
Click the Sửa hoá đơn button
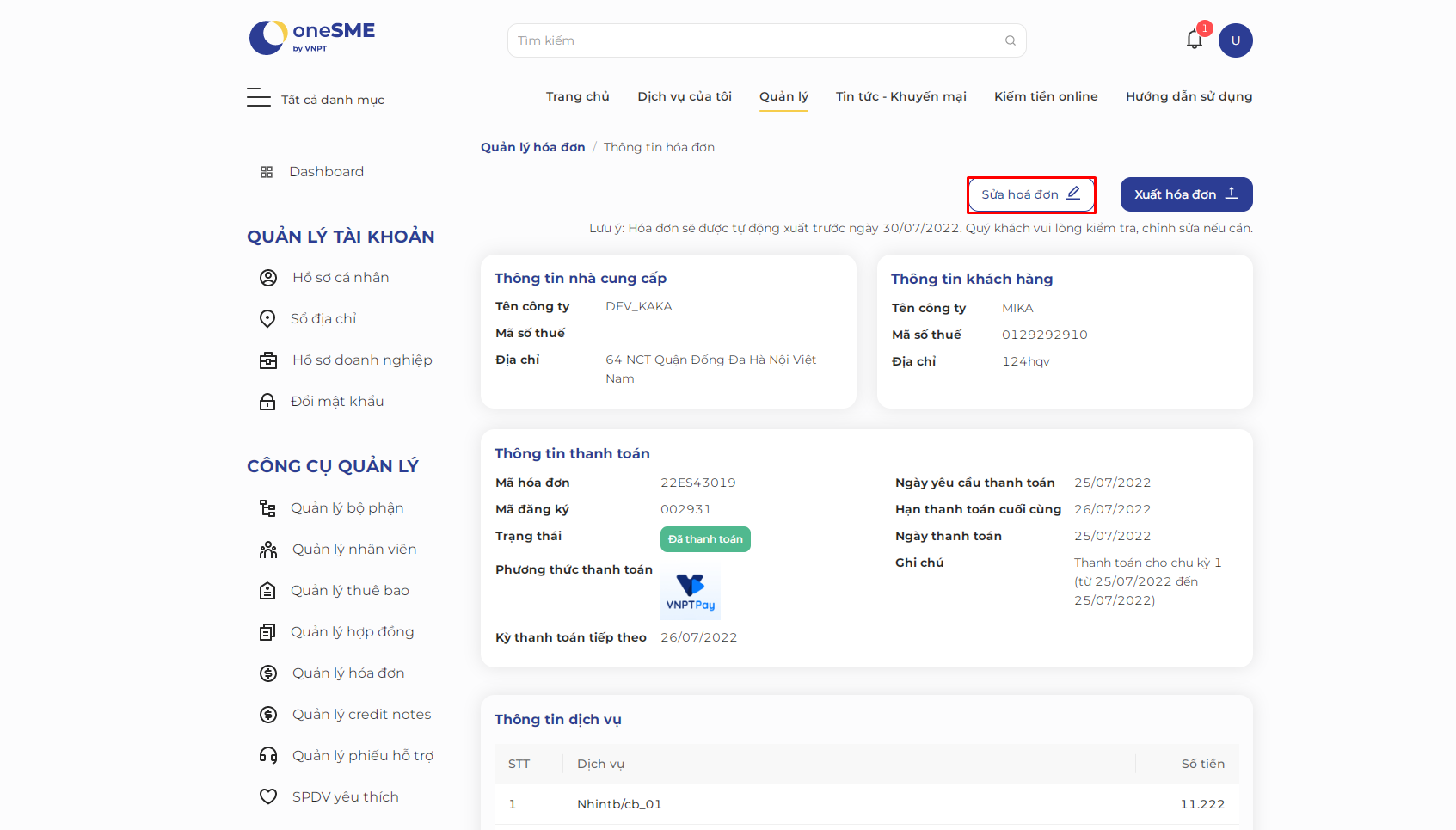tap(1031, 194)
